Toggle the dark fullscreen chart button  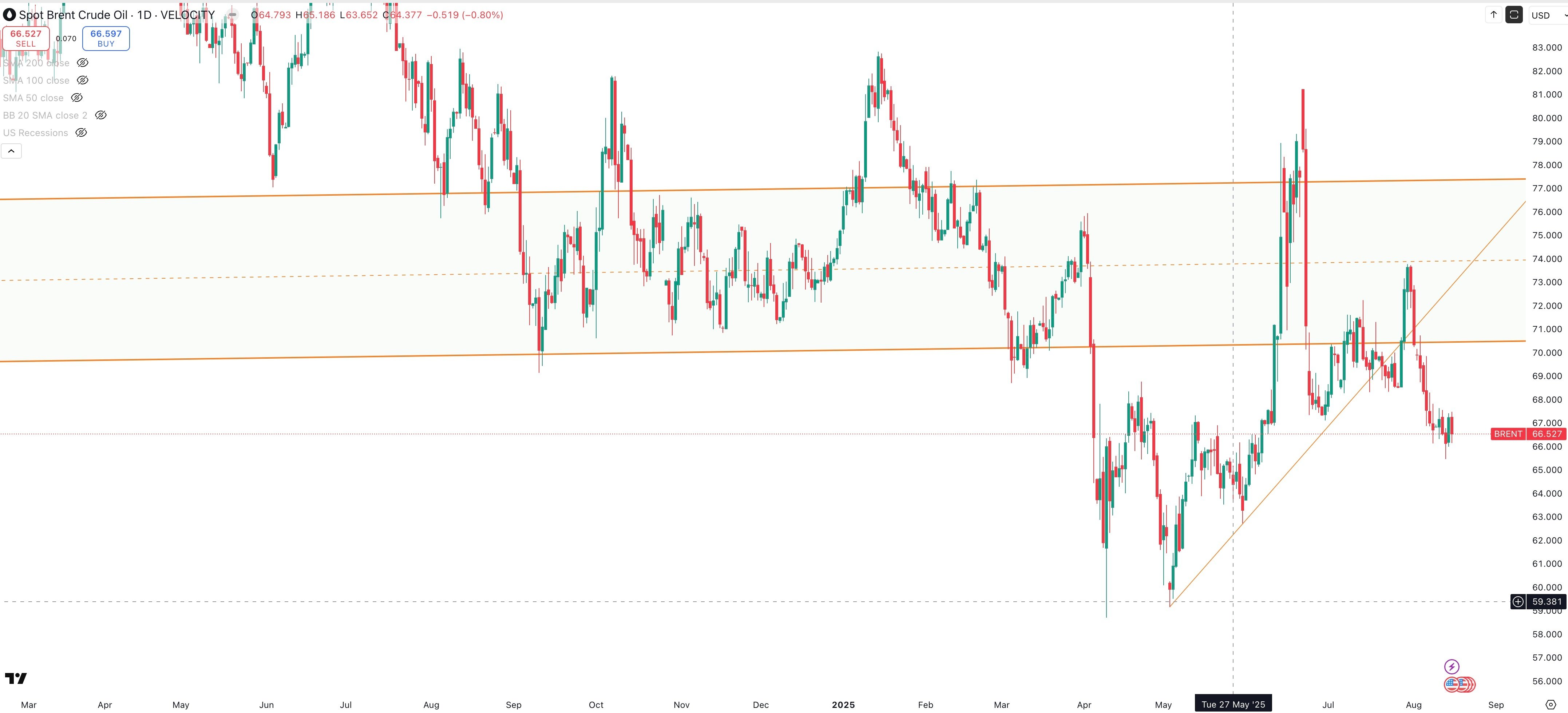click(1514, 15)
